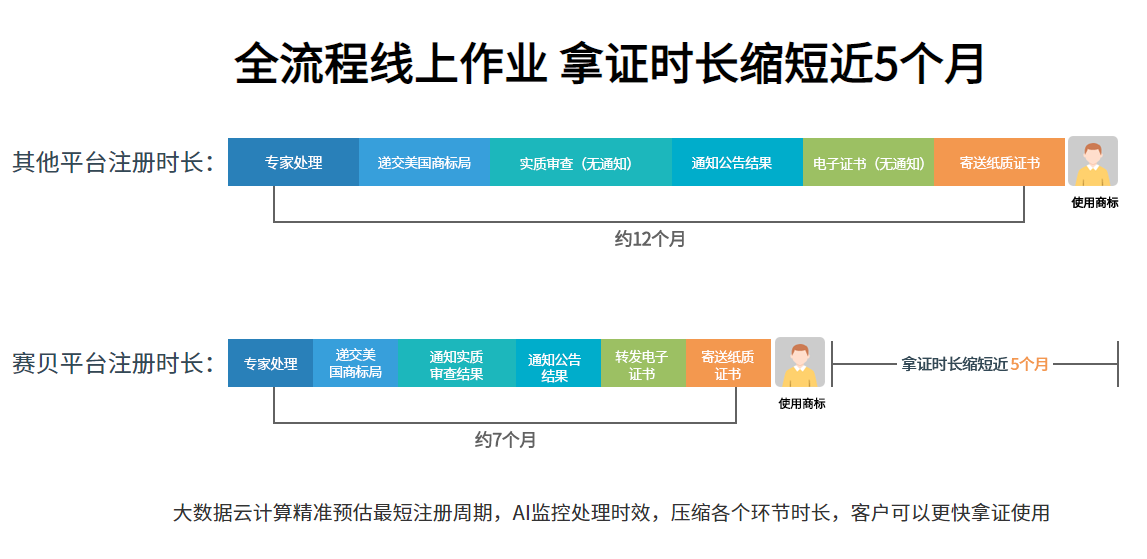Screen dimensions: 1147x559
Task: Click the 约12个月 duration label
Action: point(649,239)
